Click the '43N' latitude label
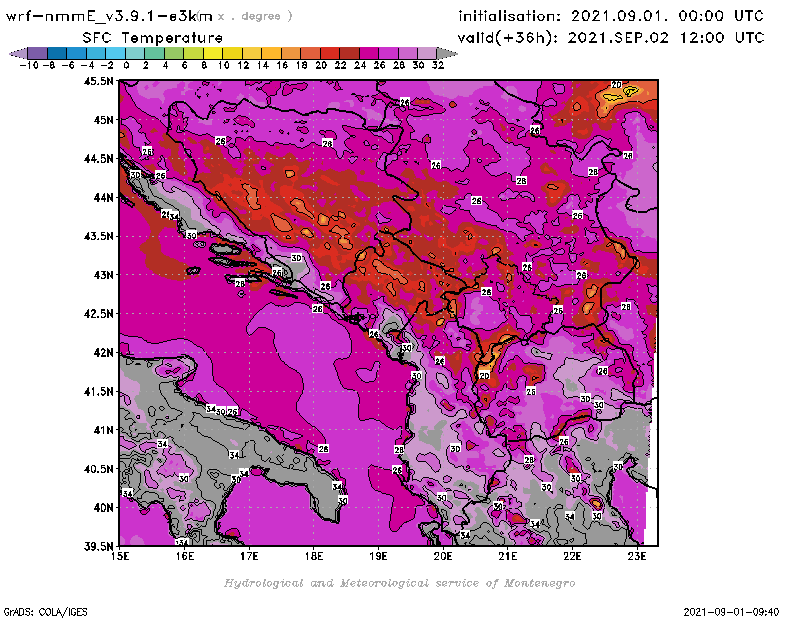The image size is (800, 618). pyautogui.click(x=103, y=275)
